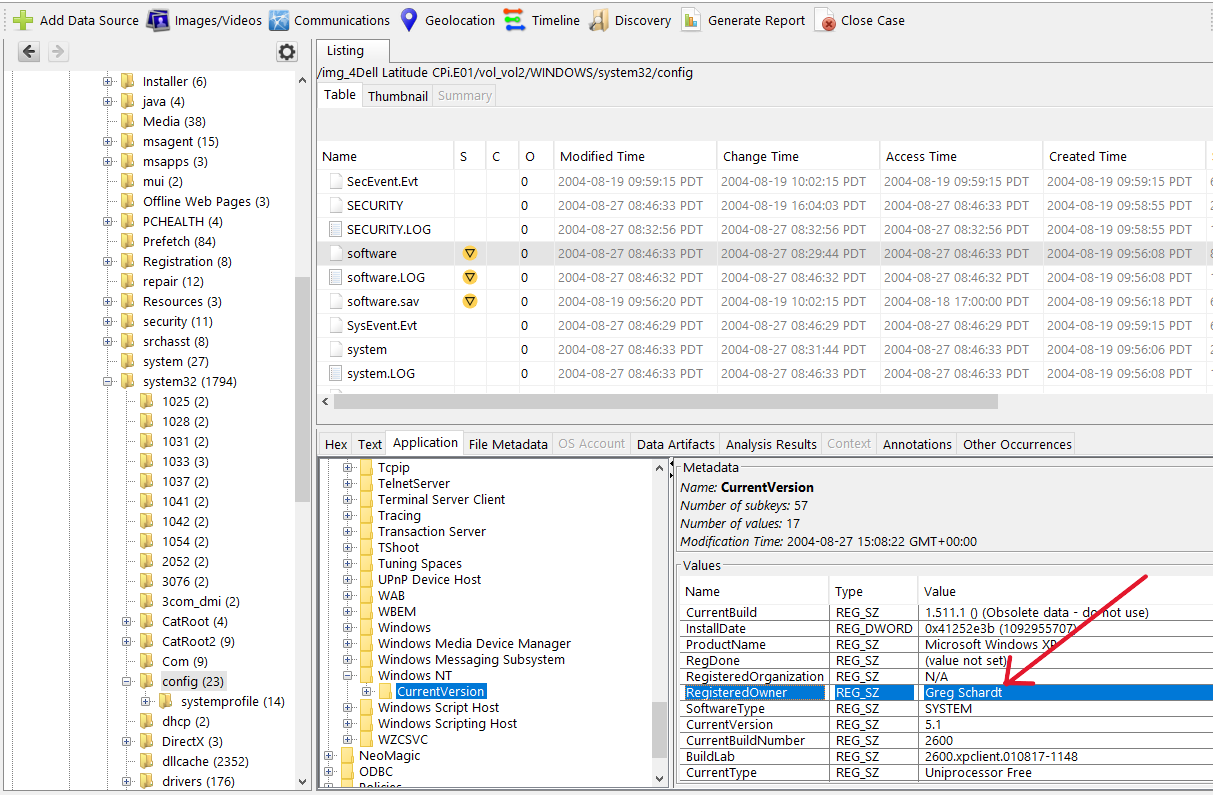The image size is (1213, 795).
Task: Switch to the Thumbnail tab
Action: pos(397,96)
